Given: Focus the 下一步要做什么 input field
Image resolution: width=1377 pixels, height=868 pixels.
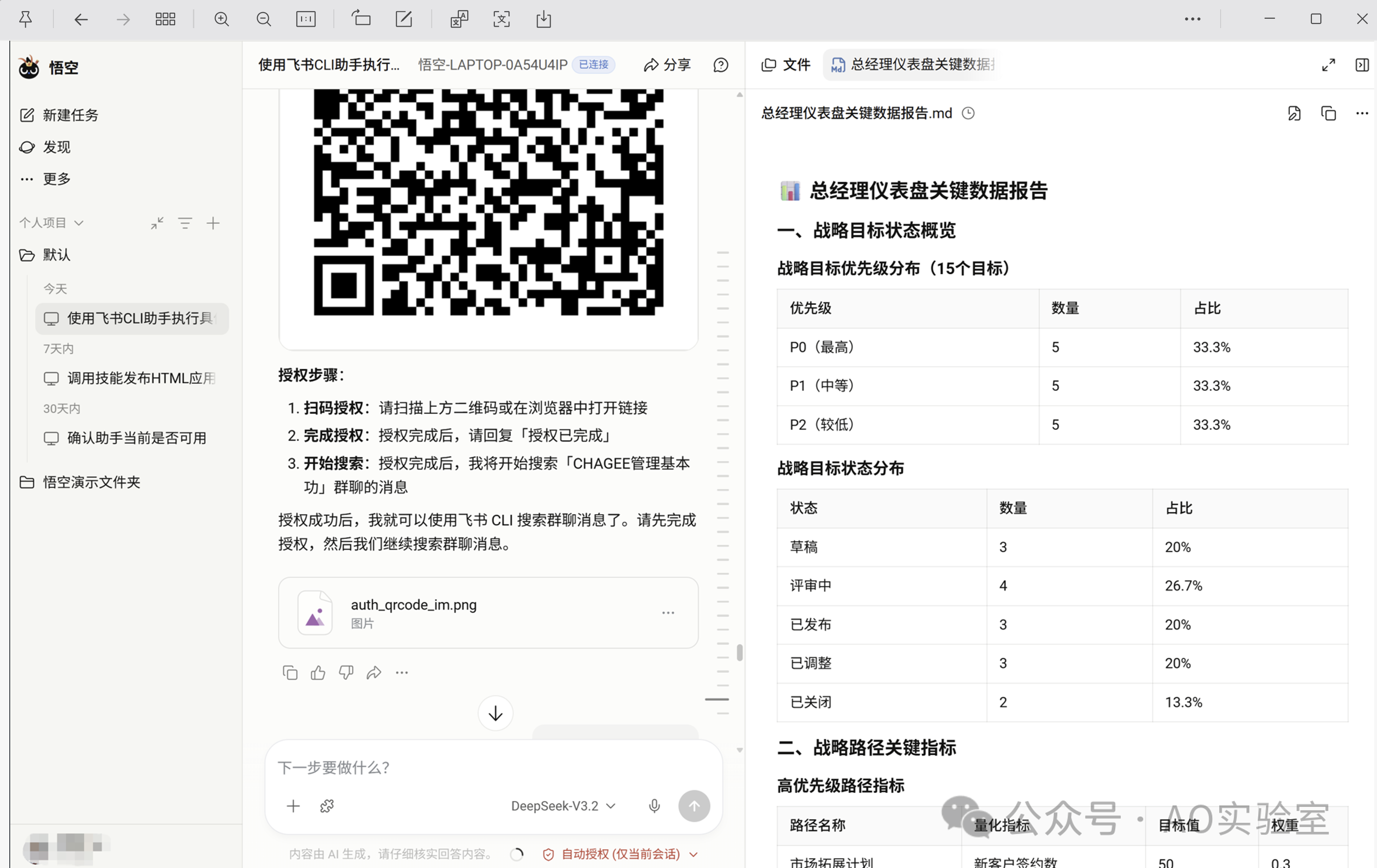Looking at the screenshot, I should (x=493, y=767).
